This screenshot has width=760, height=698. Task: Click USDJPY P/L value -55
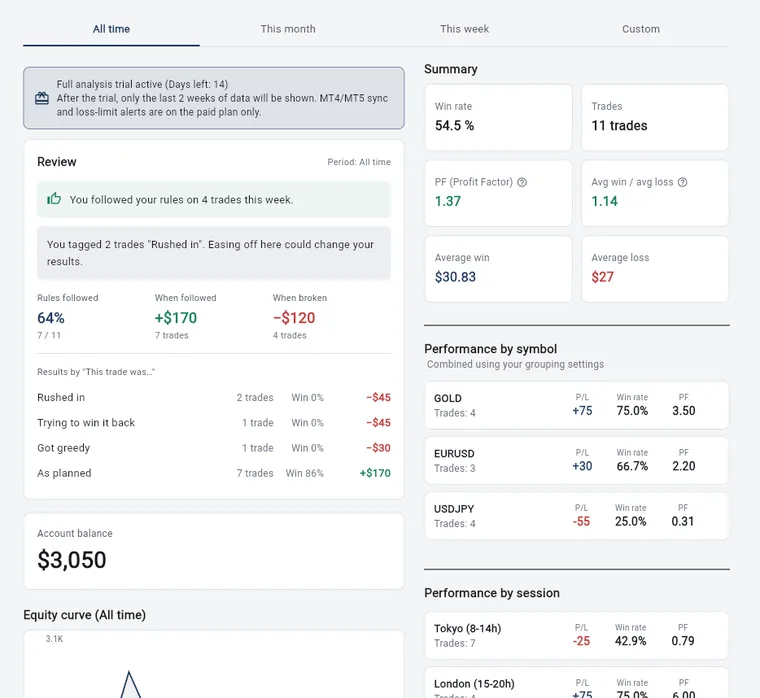581,522
